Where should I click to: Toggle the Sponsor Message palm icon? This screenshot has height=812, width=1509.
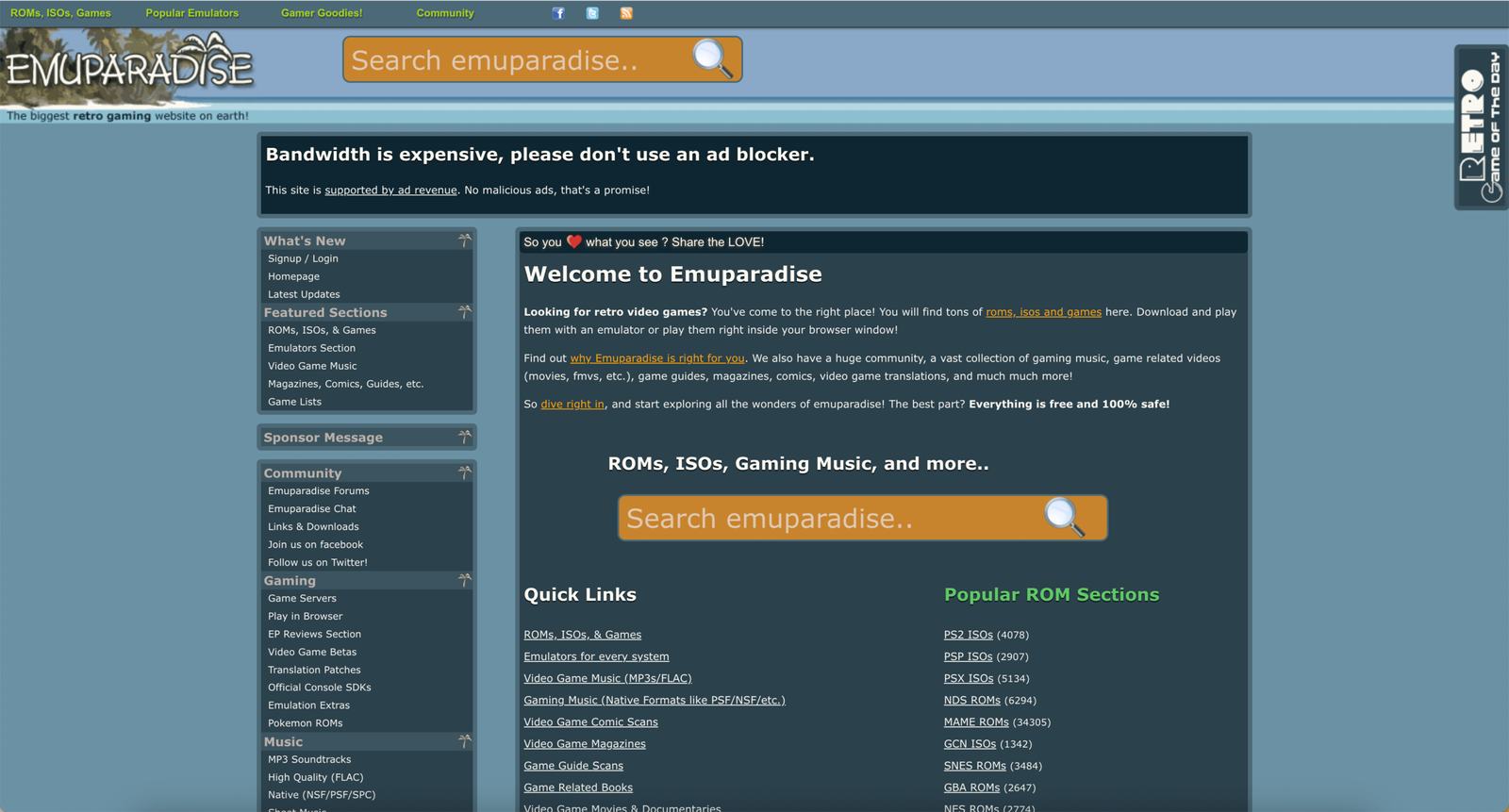click(x=464, y=437)
